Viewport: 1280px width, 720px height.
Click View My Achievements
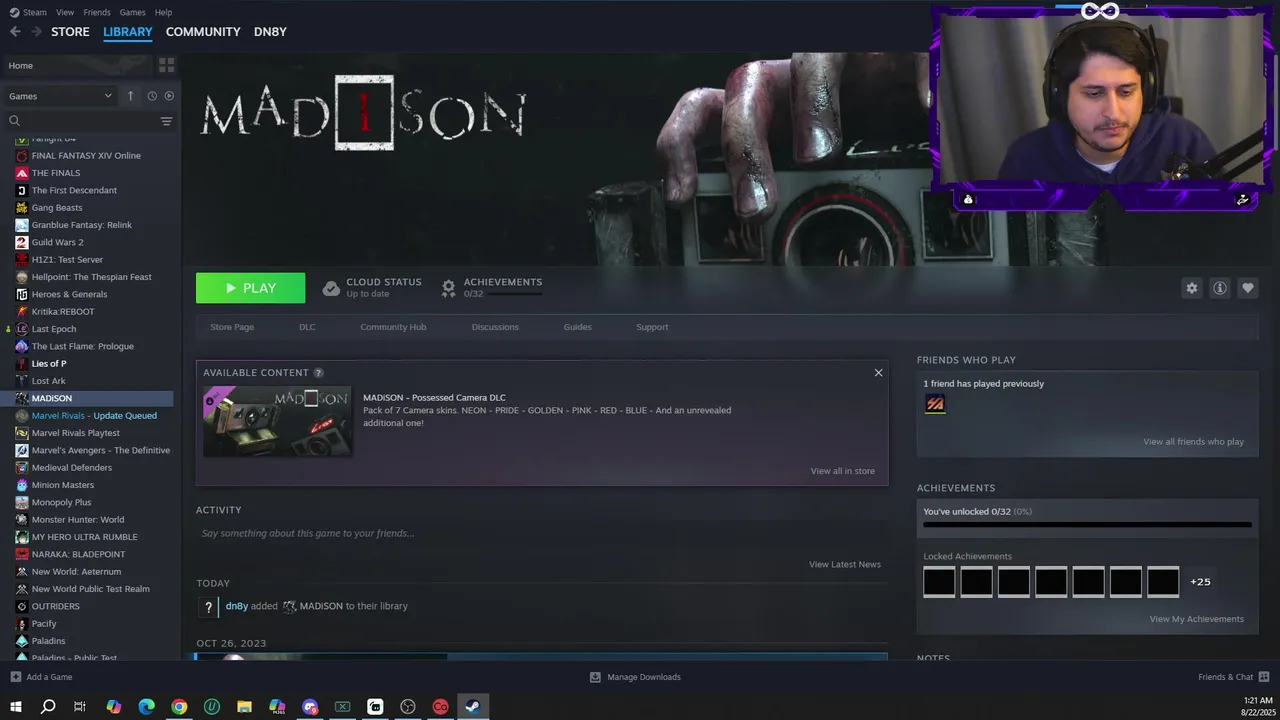[x=1196, y=619]
